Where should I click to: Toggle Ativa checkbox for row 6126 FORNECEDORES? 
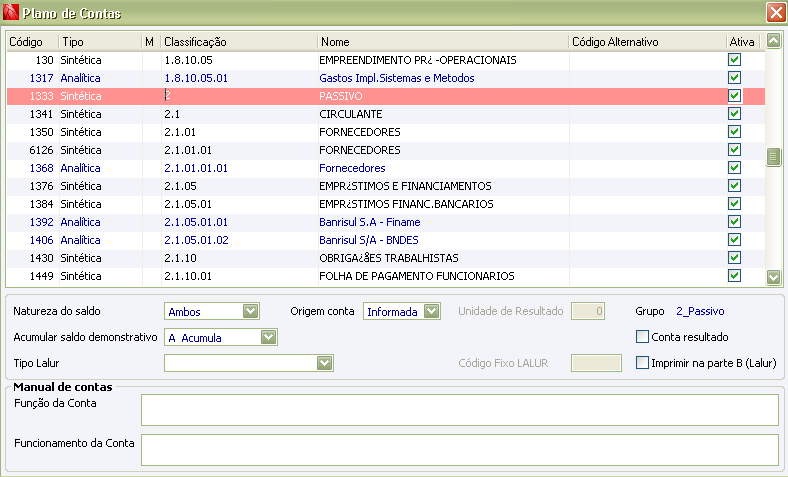click(734, 150)
